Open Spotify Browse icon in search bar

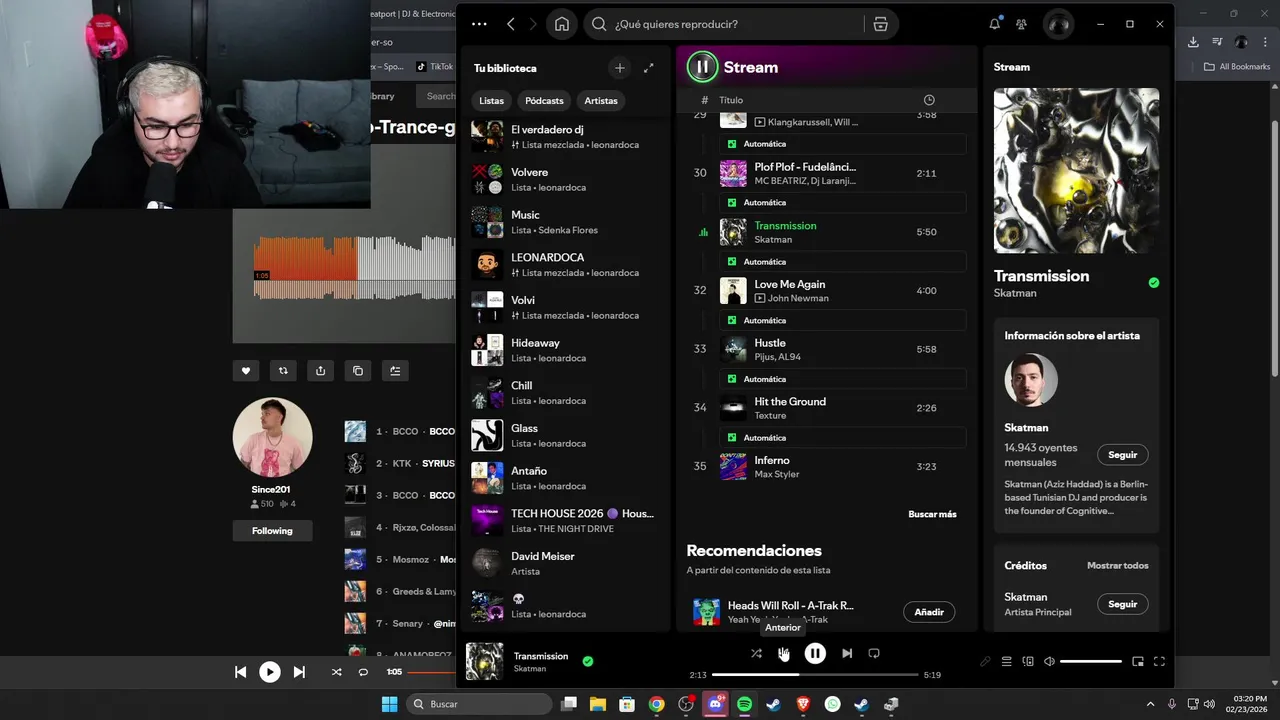pos(880,24)
